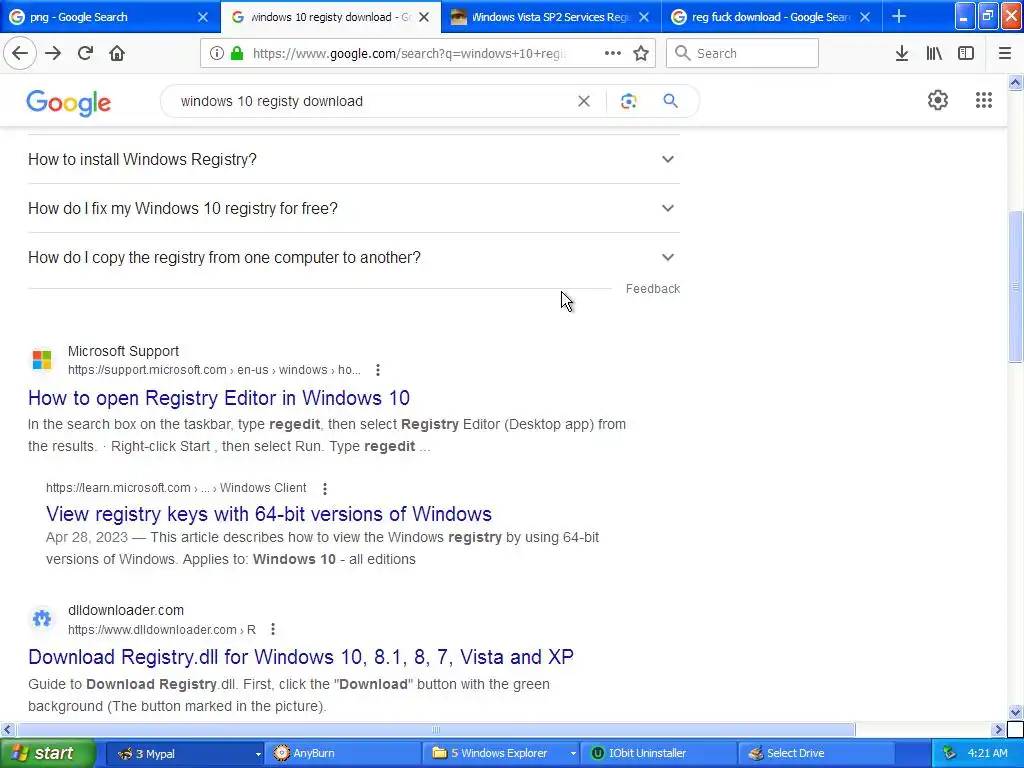Open options dots for Microsoft Support result

[377, 370]
